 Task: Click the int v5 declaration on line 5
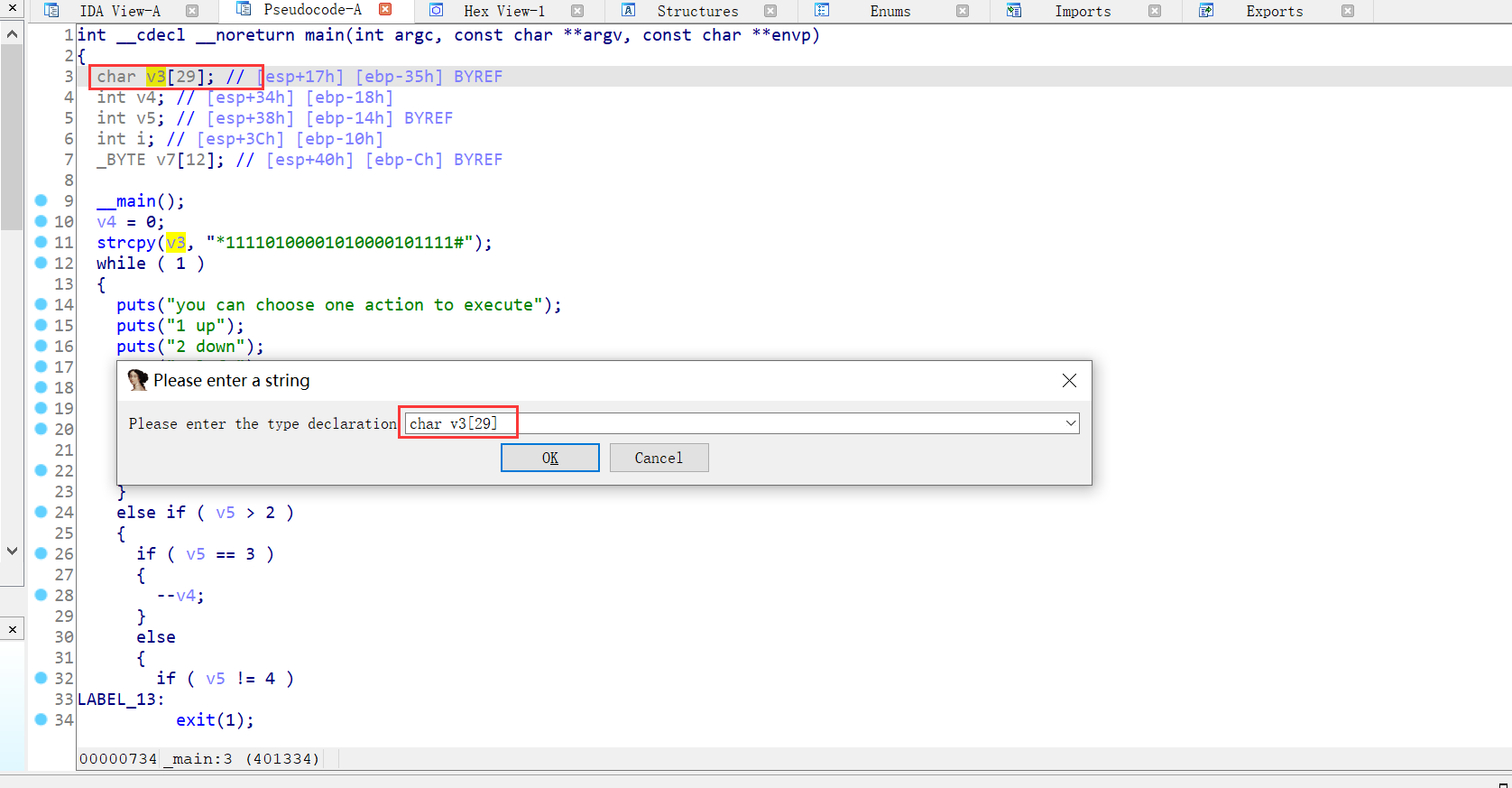tap(131, 118)
